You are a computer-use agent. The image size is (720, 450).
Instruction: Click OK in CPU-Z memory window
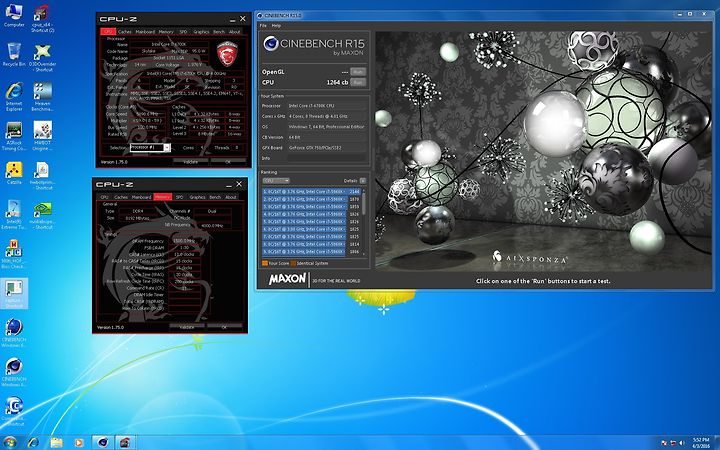coord(224,327)
